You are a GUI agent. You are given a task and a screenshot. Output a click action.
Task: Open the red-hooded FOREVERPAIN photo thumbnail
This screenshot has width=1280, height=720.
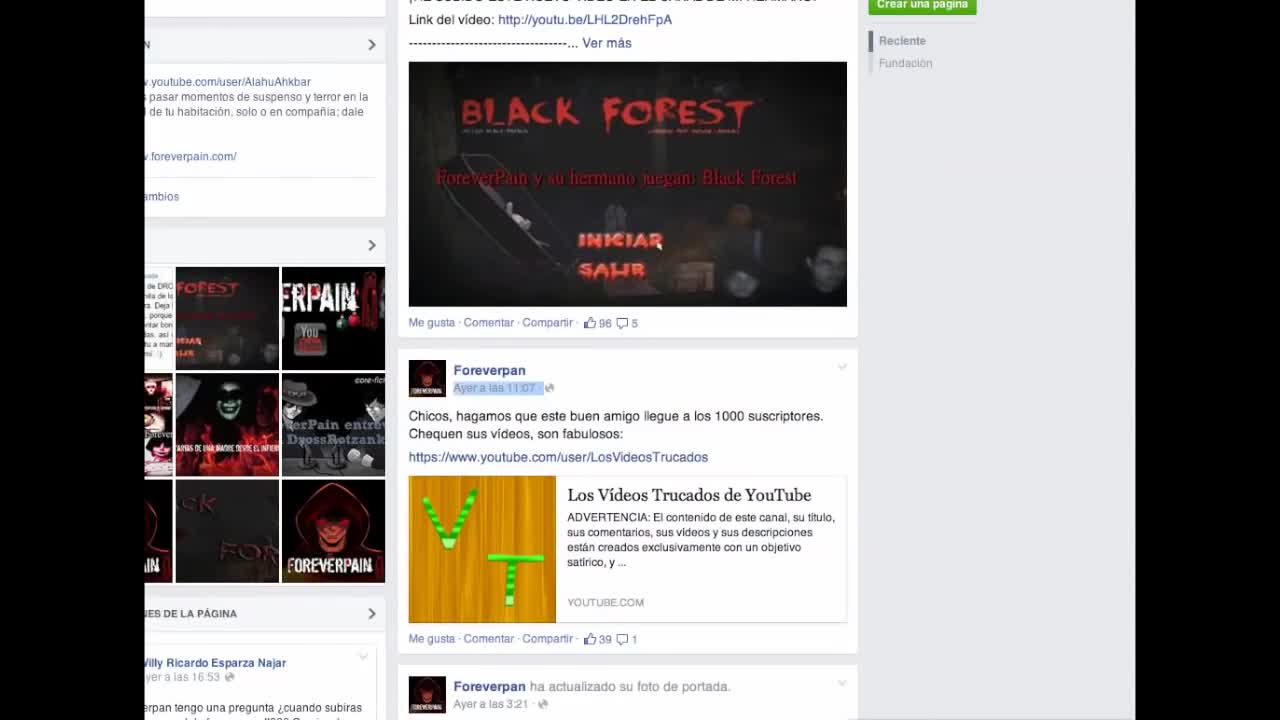pyautogui.click(x=333, y=531)
